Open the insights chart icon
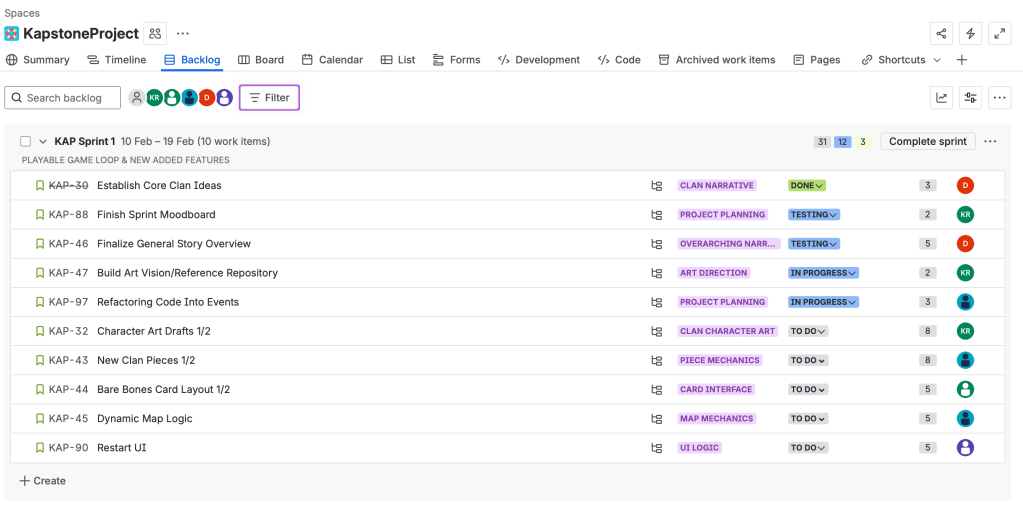 coord(942,98)
